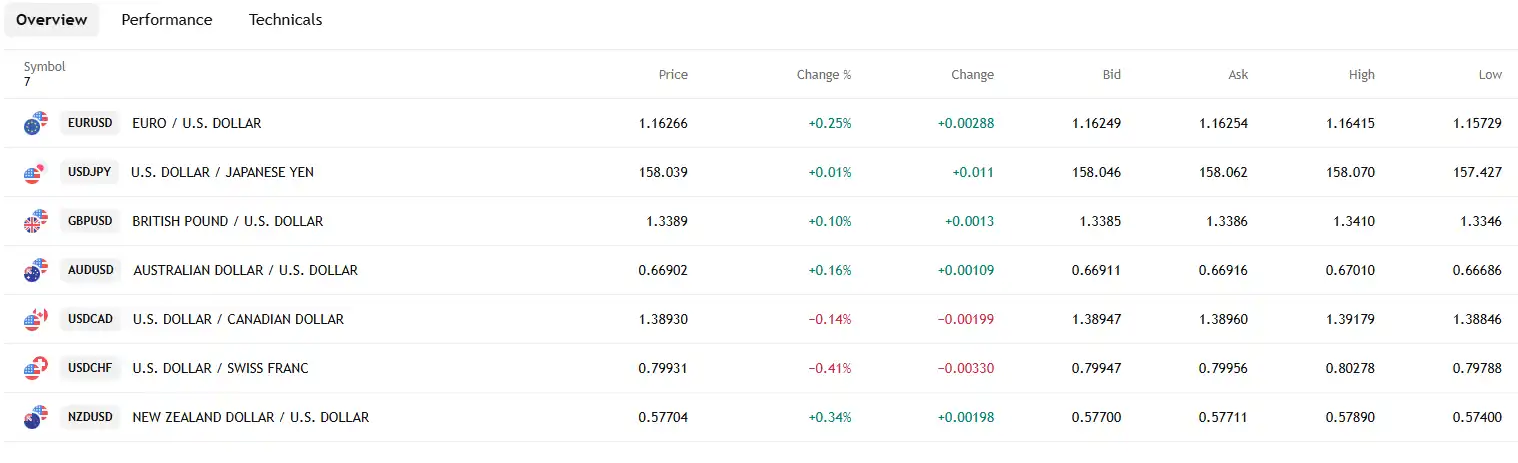The image size is (1518, 463).
Task: Sort the table by Bid column
Action: pos(1111,75)
